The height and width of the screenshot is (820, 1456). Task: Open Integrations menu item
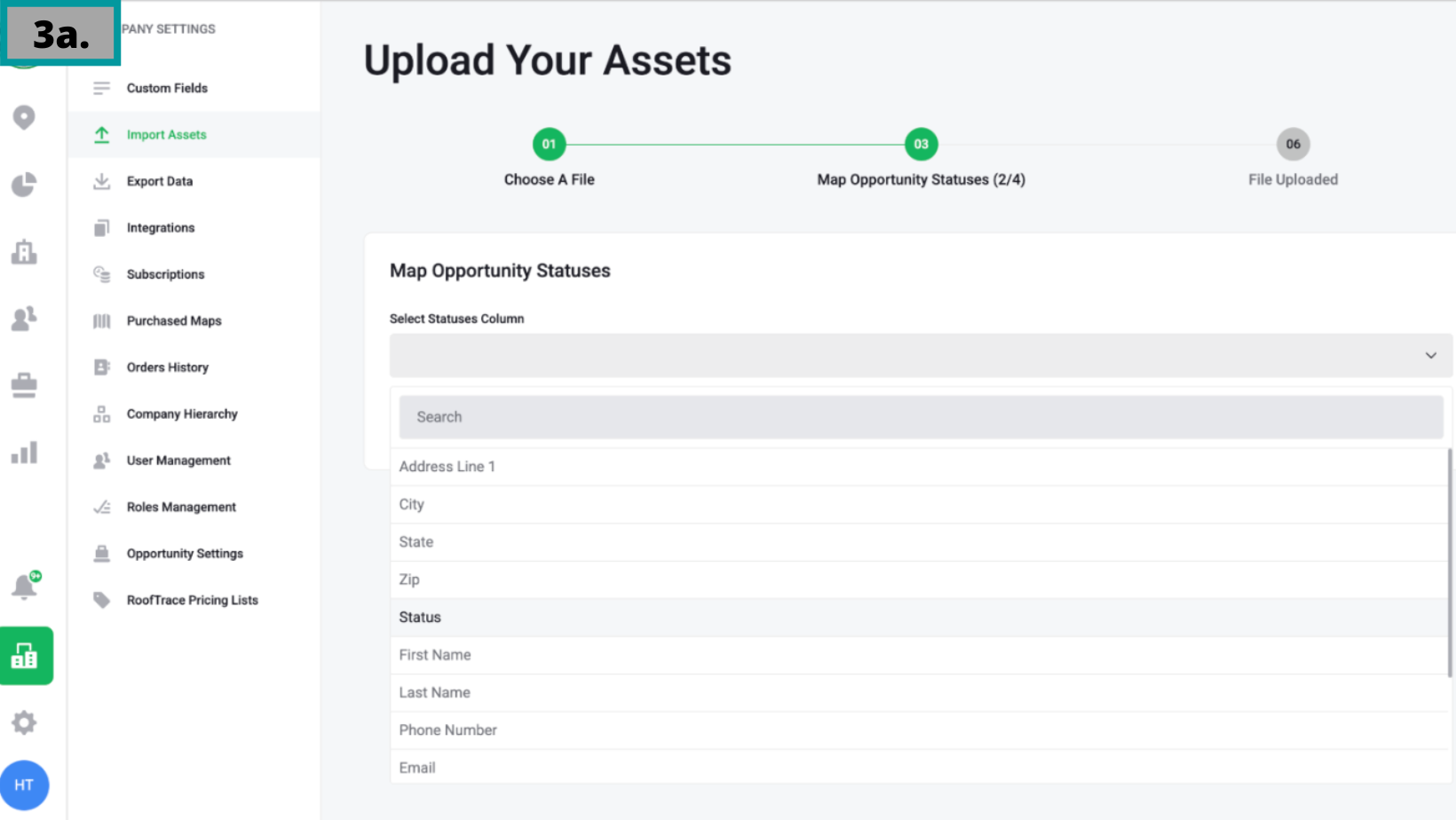coord(161,228)
